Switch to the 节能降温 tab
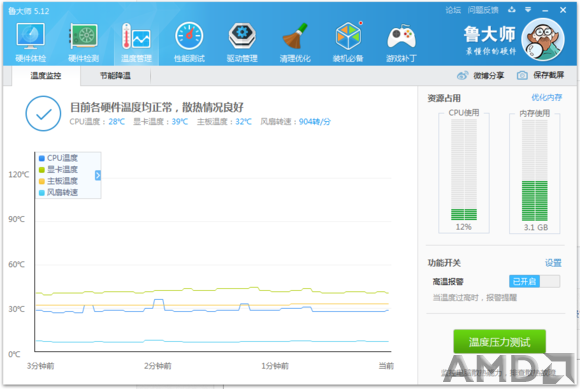The image size is (580, 389). 115,76
